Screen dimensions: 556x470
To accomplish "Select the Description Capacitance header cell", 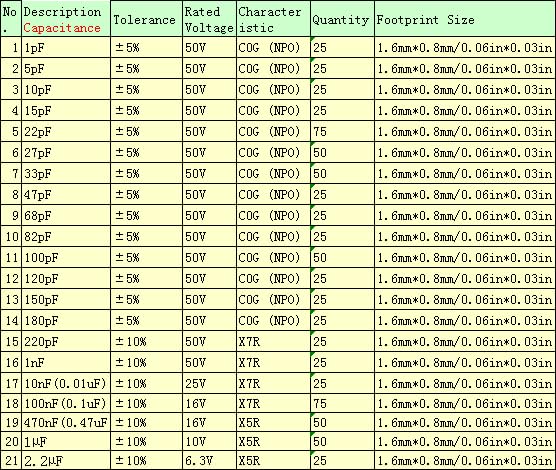I will [66, 19].
